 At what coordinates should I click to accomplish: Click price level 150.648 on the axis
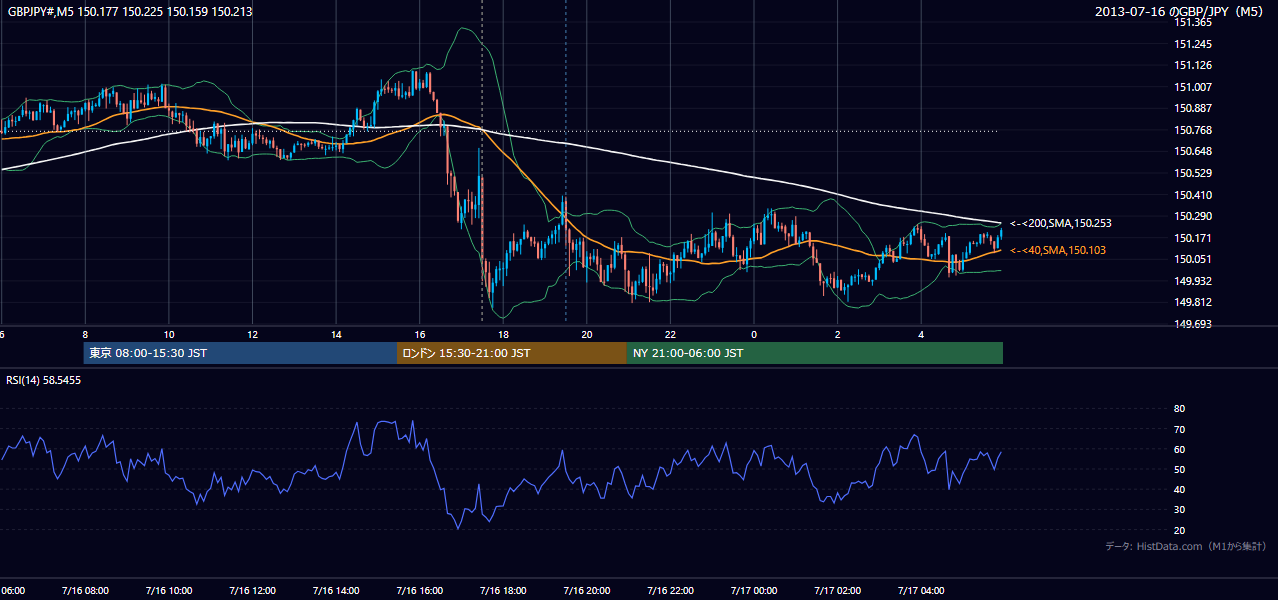point(1194,151)
